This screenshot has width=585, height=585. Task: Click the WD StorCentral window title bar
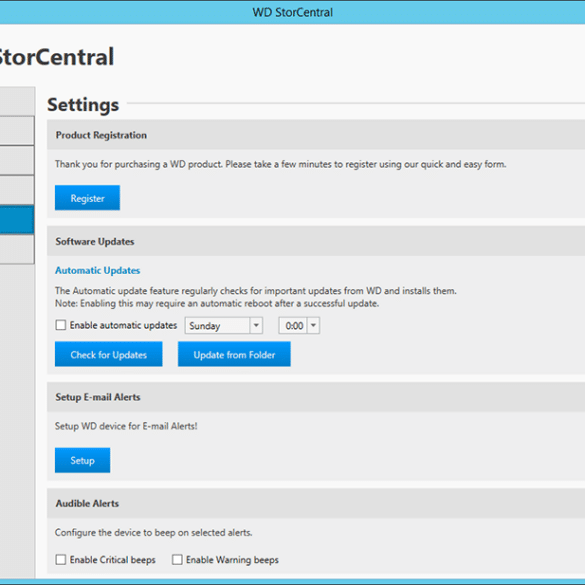[292, 12]
